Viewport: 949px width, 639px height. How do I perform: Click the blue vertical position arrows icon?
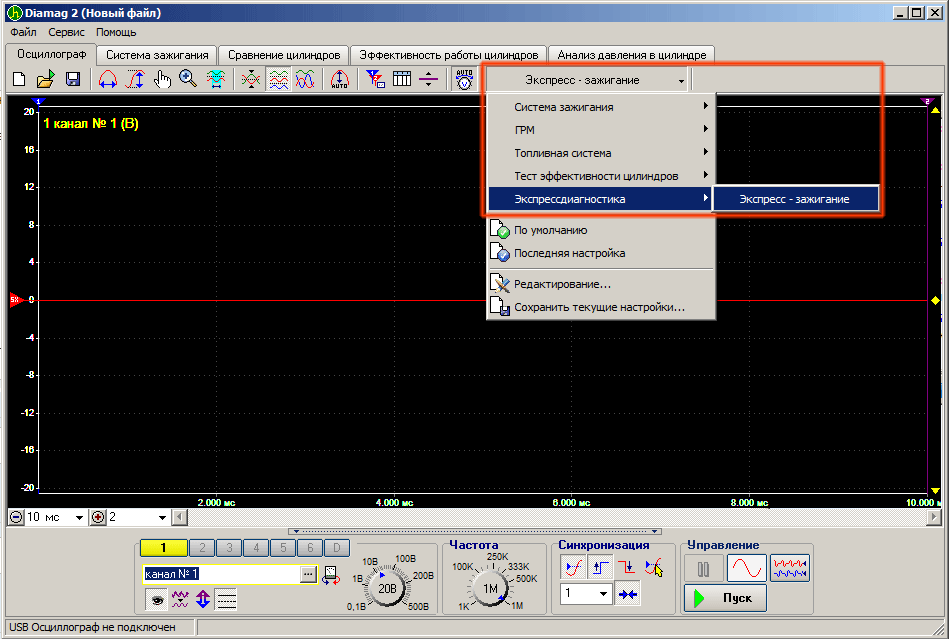click(x=203, y=600)
